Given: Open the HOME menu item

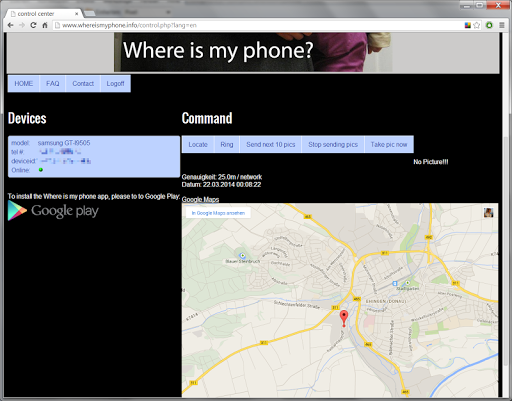Looking at the screenshot, I should point(24,84).
